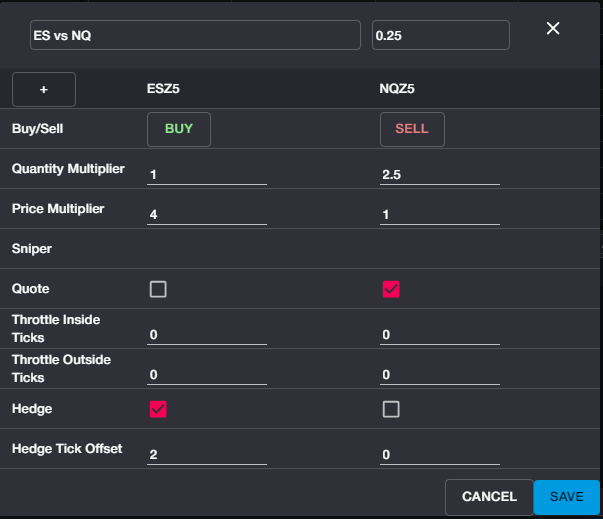Click ESZ5 Quantity Multiplier field
603x519 pixels.
click(207, 175)
